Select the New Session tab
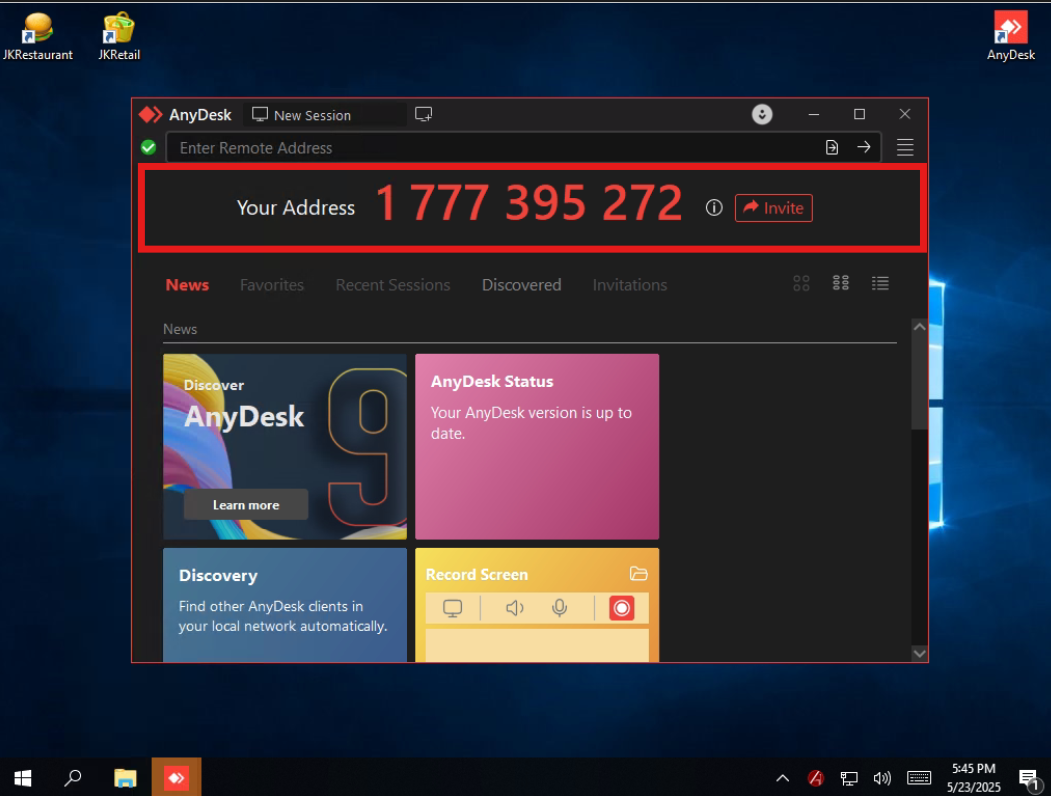Screen dimensions: 1051x796 tap(325, 115)
